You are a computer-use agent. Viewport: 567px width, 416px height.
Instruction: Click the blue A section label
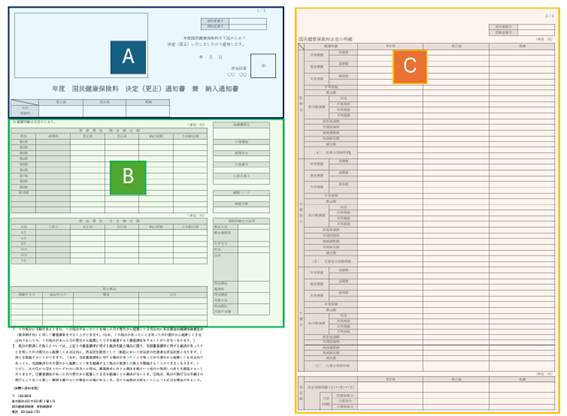point(128,57)
